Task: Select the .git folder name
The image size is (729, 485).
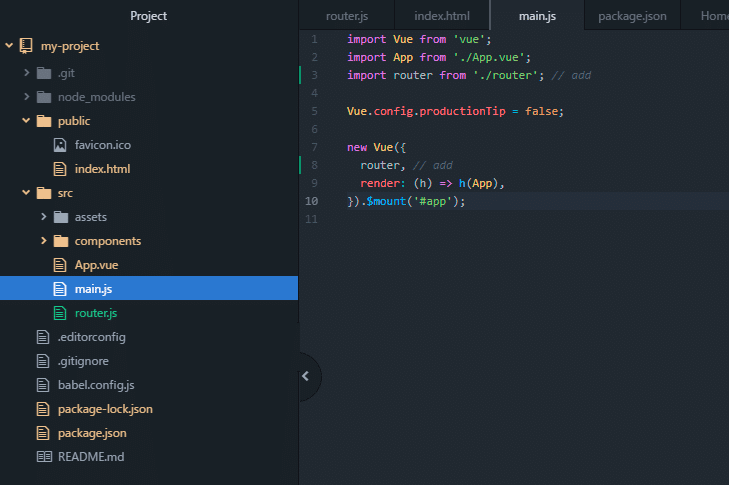Action: pos(66,73)
